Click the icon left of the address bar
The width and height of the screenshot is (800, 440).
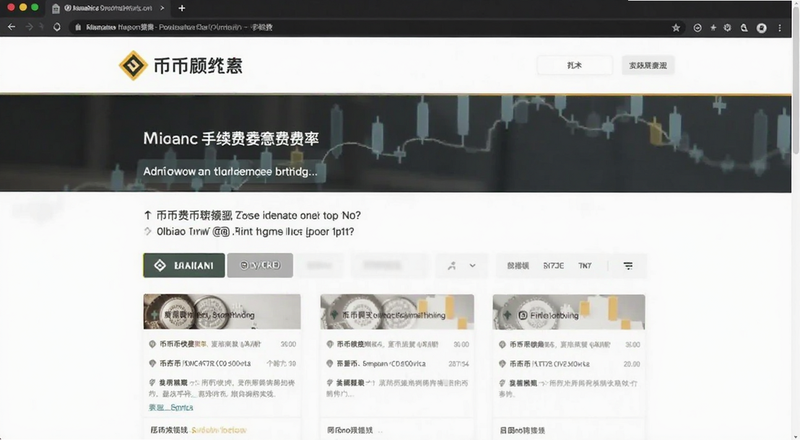pos(57,27)
